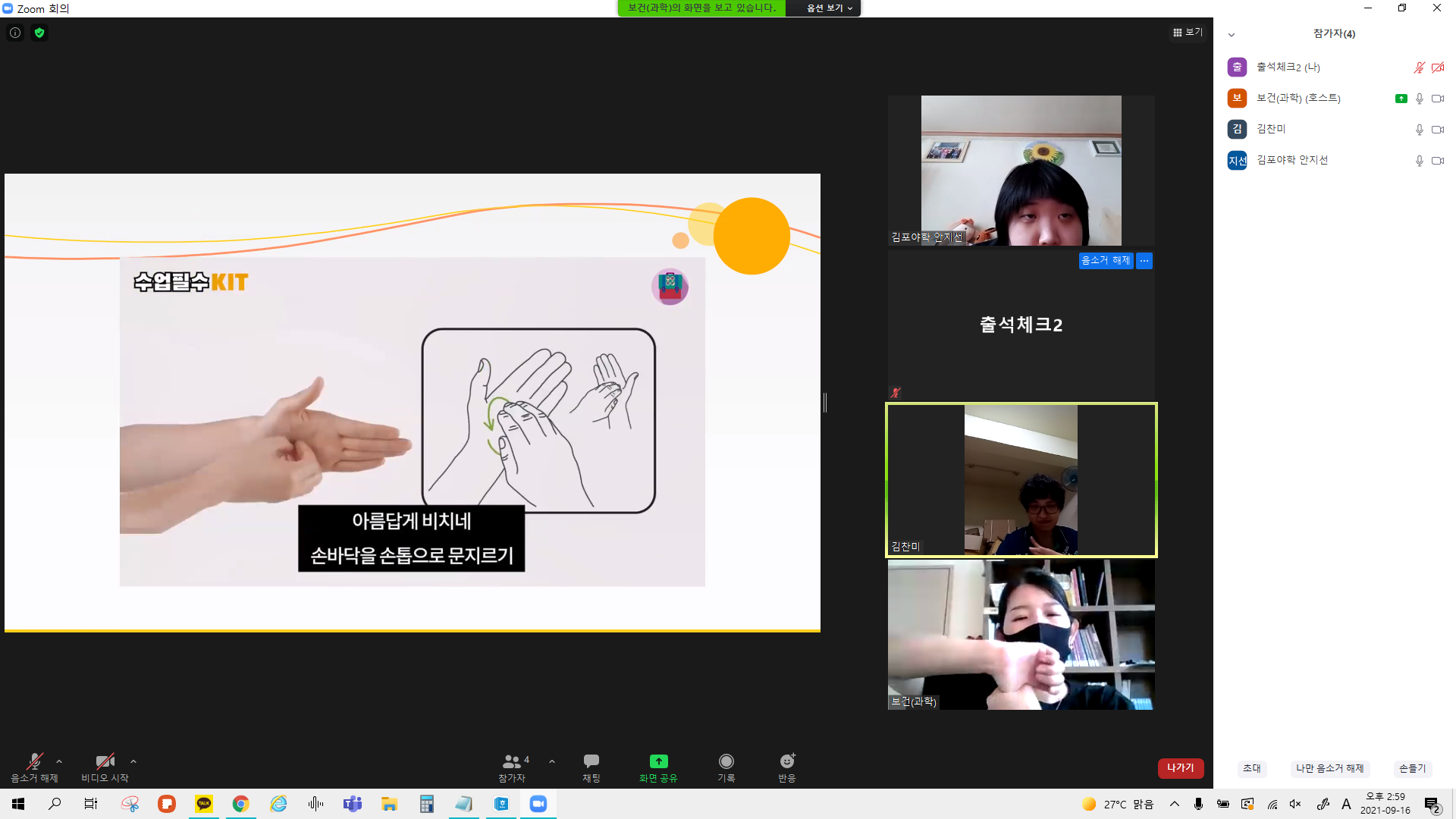Viewport: 1456px width, 819px height.
Task: Select the 김포야학 안지선 video thumbnail
Action: click(1021, 170)
